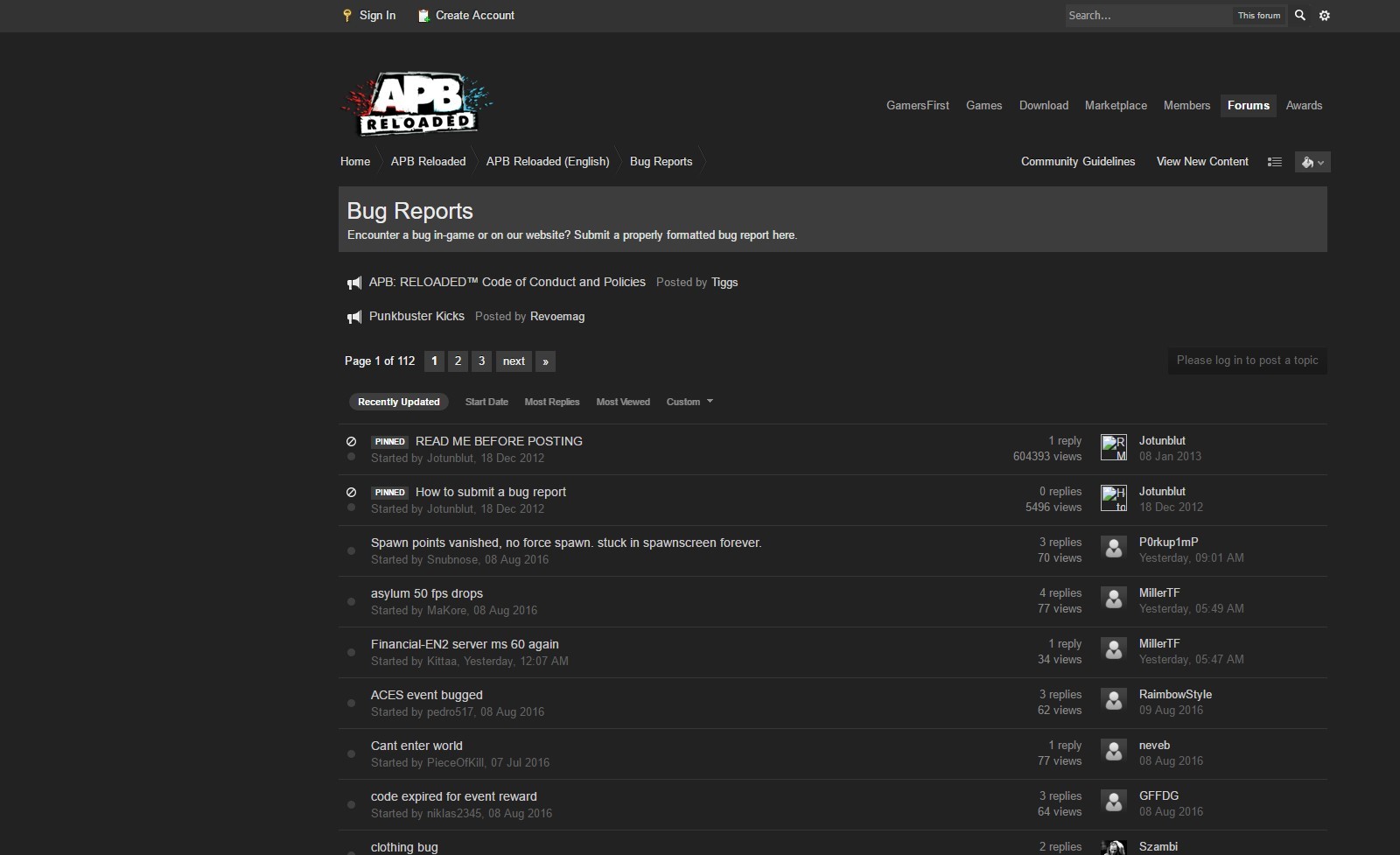Image resolution: width=1400 pixels, height=855 pixels.
Task: Click into the Search field
Action: point(1147,16)
